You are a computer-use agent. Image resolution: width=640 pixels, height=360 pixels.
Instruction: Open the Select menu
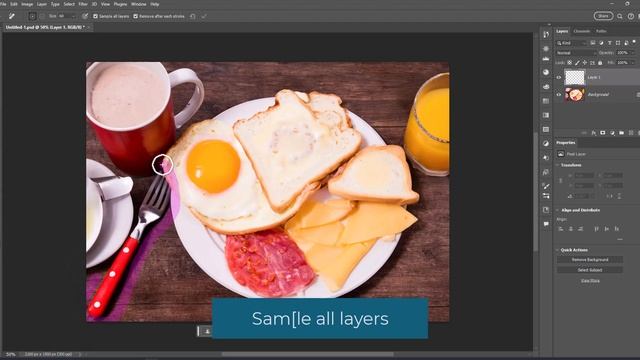pyautogui.click(x=69, y=4)
